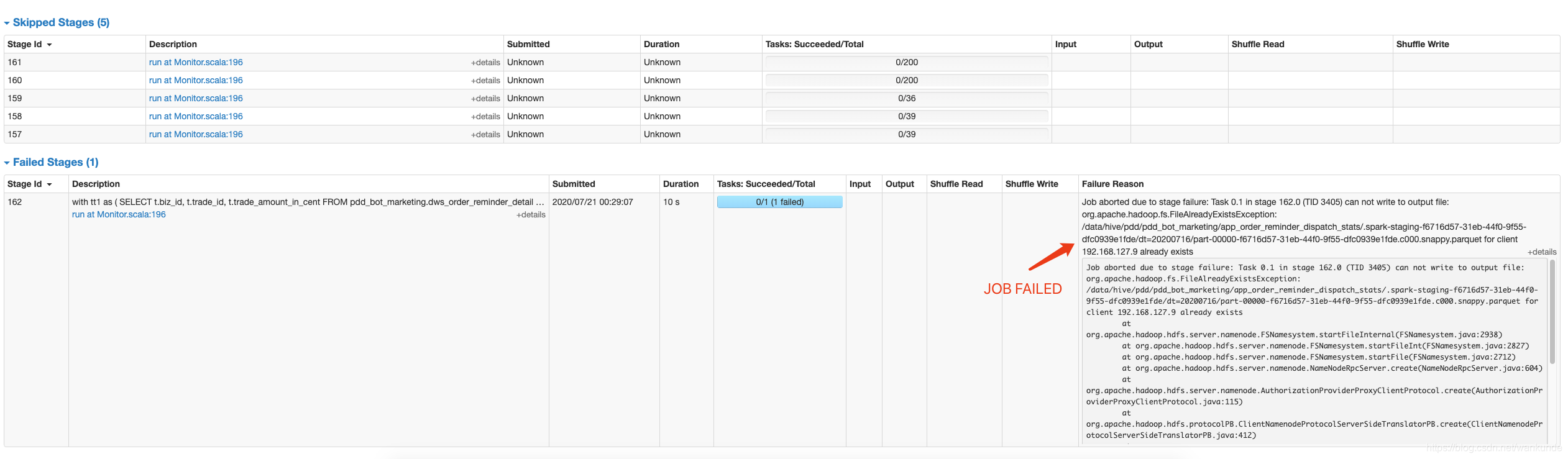The height and width of the screenshot is (459, 1568).
Task: Select the stage id 160 cell
Action: 75,80
